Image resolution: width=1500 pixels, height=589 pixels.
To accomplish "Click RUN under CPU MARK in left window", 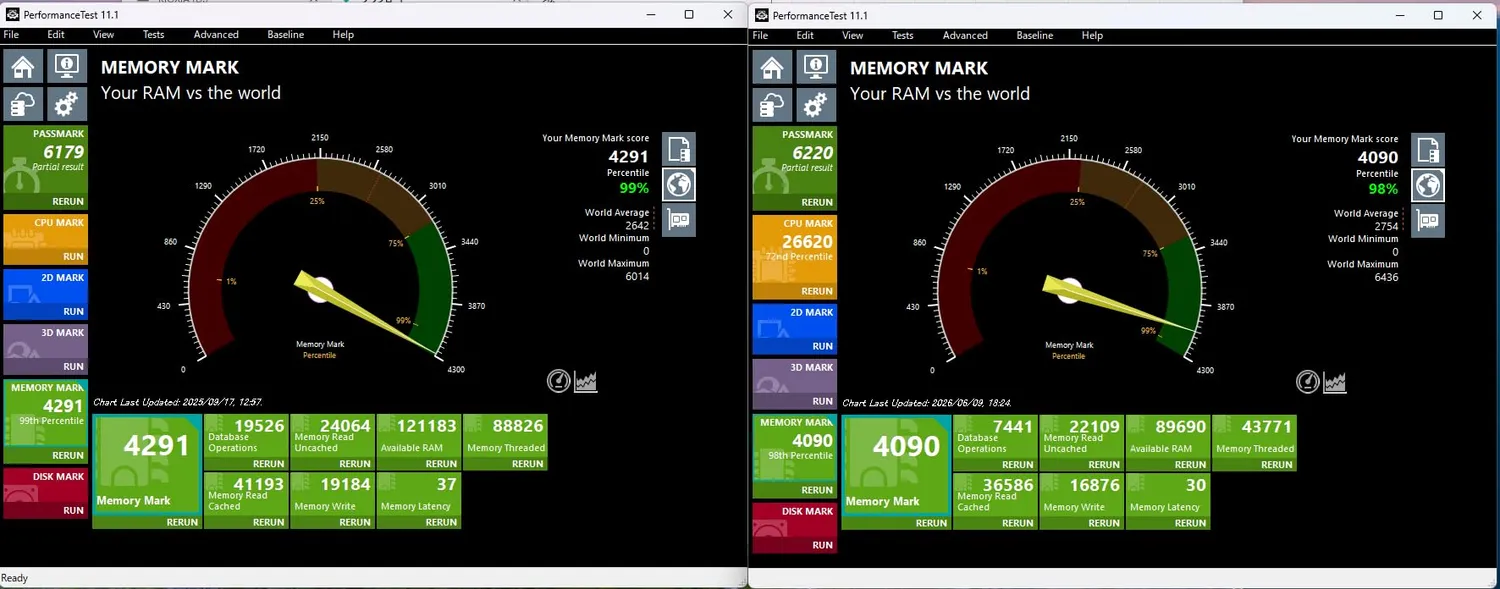I will pos(74,257).
